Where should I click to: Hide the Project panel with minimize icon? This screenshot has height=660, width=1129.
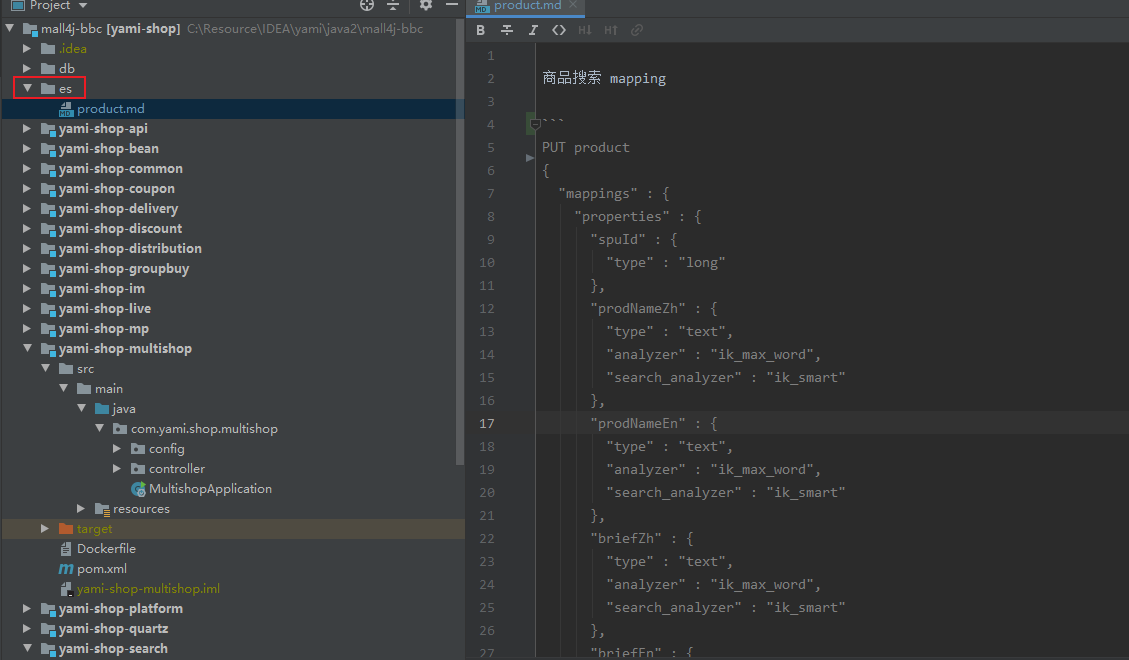451,5
